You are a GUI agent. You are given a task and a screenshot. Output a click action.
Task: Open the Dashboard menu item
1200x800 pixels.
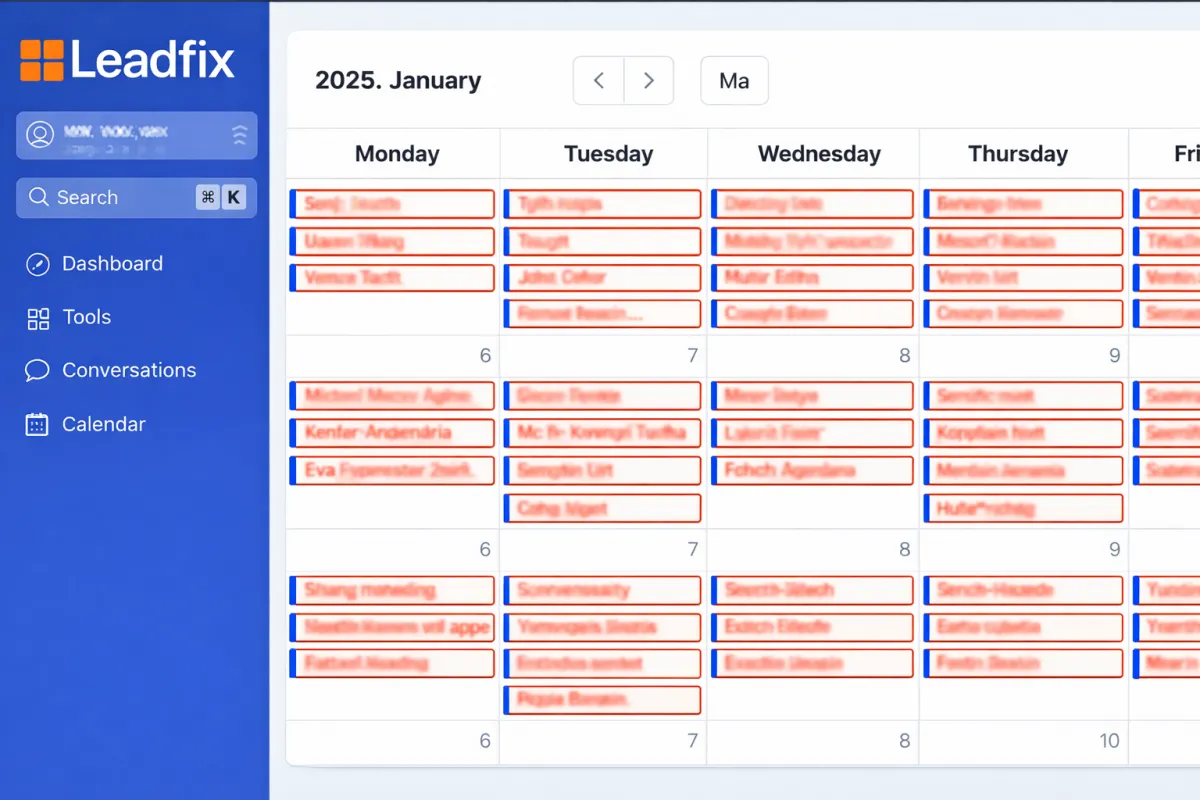pos(112,264)
